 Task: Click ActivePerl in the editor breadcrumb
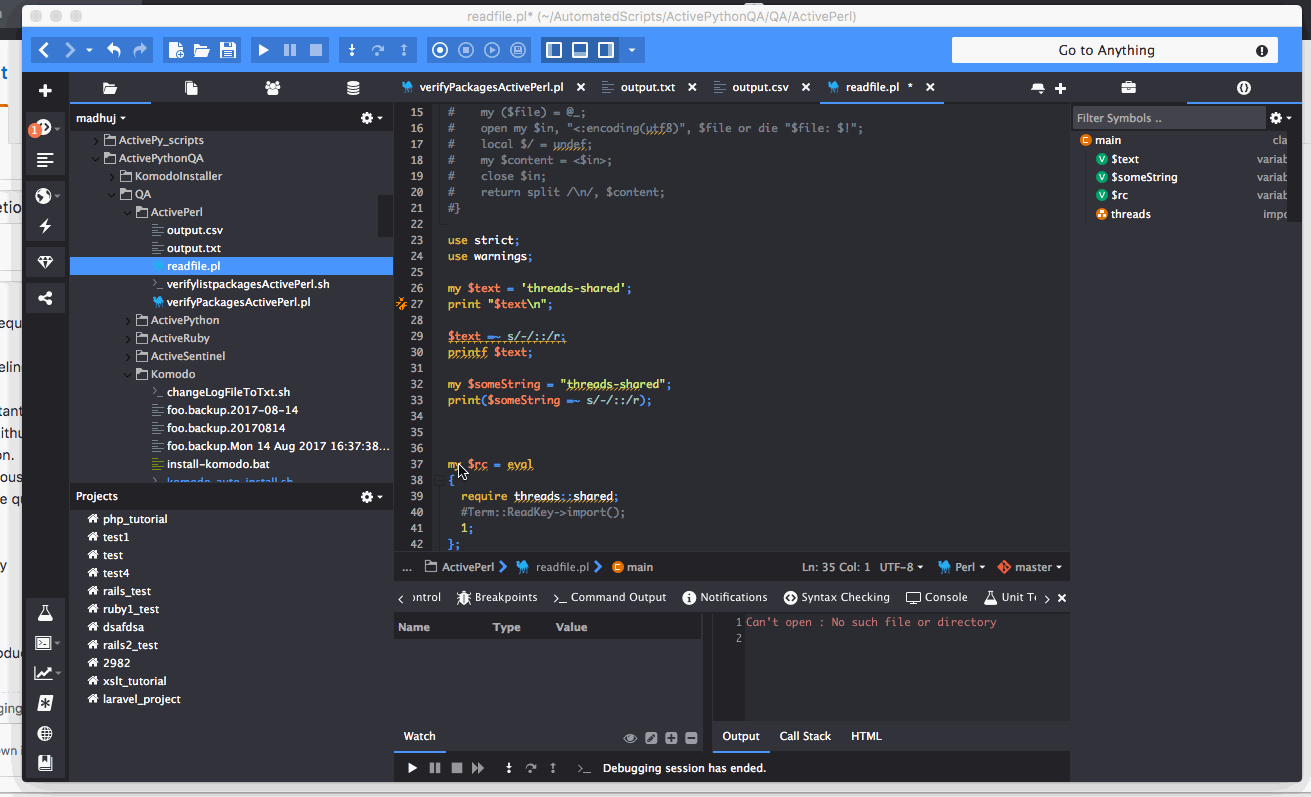(468, 566)
